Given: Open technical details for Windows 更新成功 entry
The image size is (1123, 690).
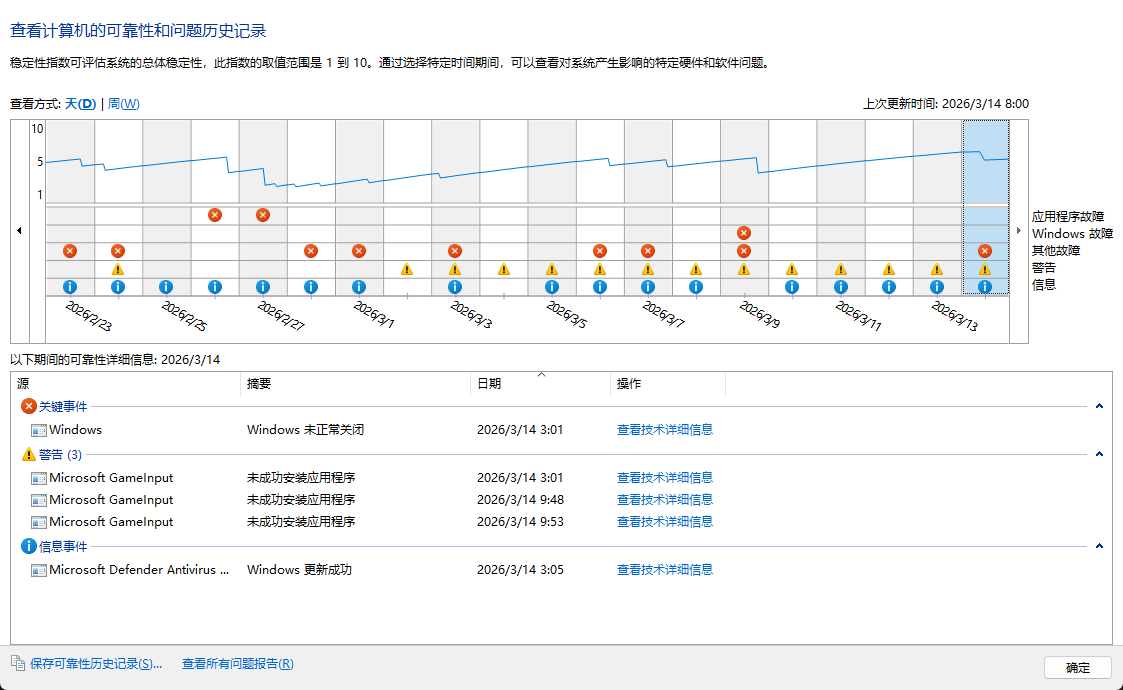Looking at the screenshot, I should (x=665, y=570).
